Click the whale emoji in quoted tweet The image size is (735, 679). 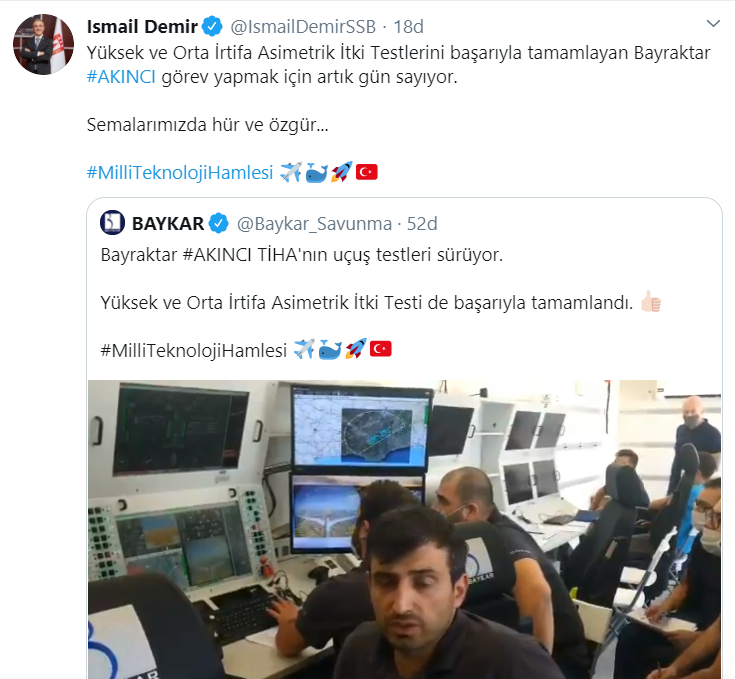click(x=330, y=349)
